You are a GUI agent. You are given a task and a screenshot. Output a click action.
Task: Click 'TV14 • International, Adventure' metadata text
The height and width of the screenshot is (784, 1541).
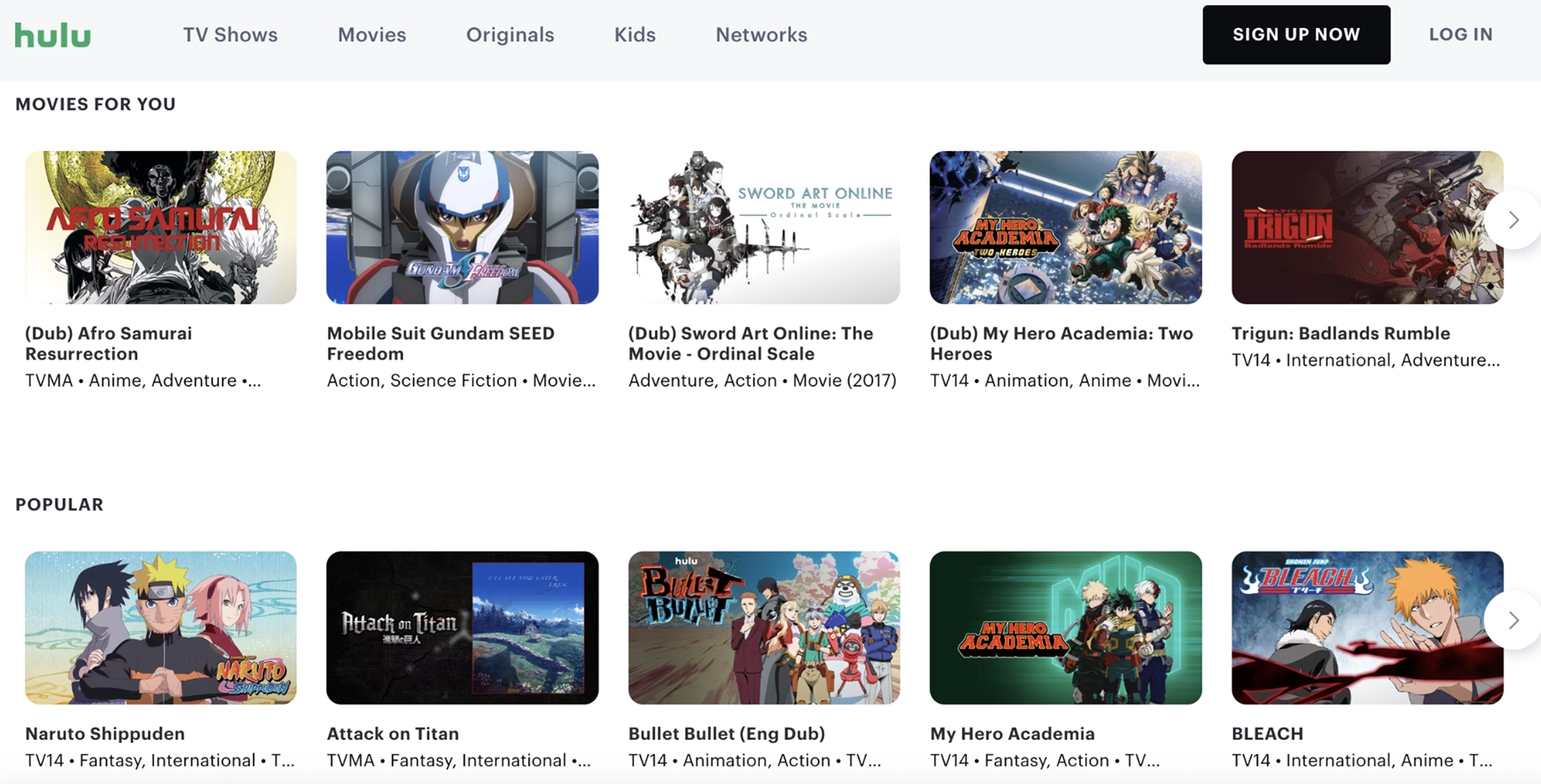tap(1366, 360)
